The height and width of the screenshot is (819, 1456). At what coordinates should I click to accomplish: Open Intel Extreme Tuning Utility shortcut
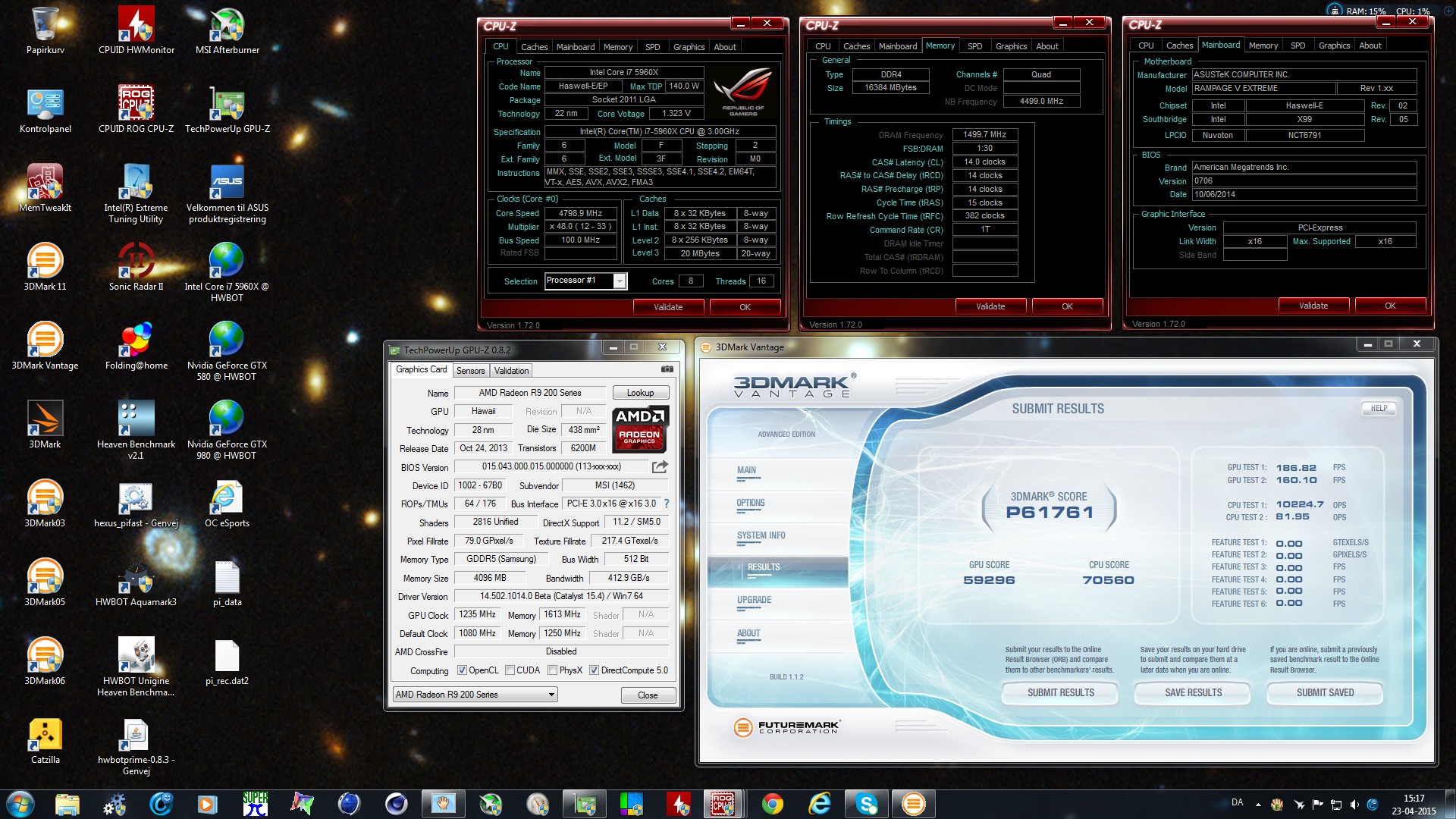coord(136,193)
